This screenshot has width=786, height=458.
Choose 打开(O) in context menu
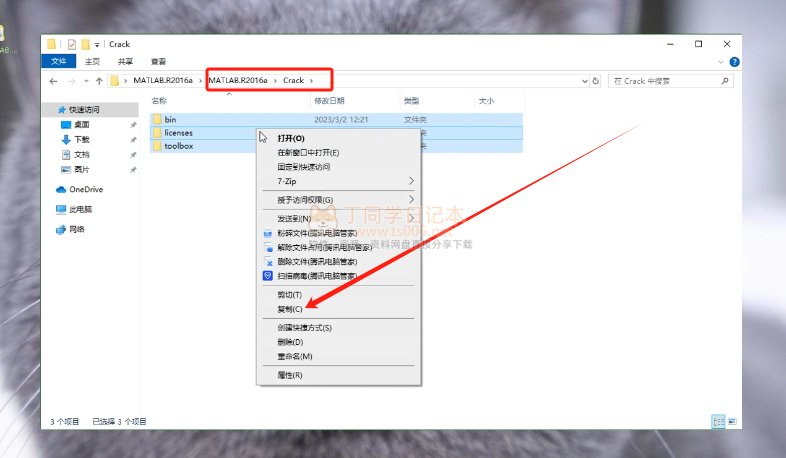339,138
